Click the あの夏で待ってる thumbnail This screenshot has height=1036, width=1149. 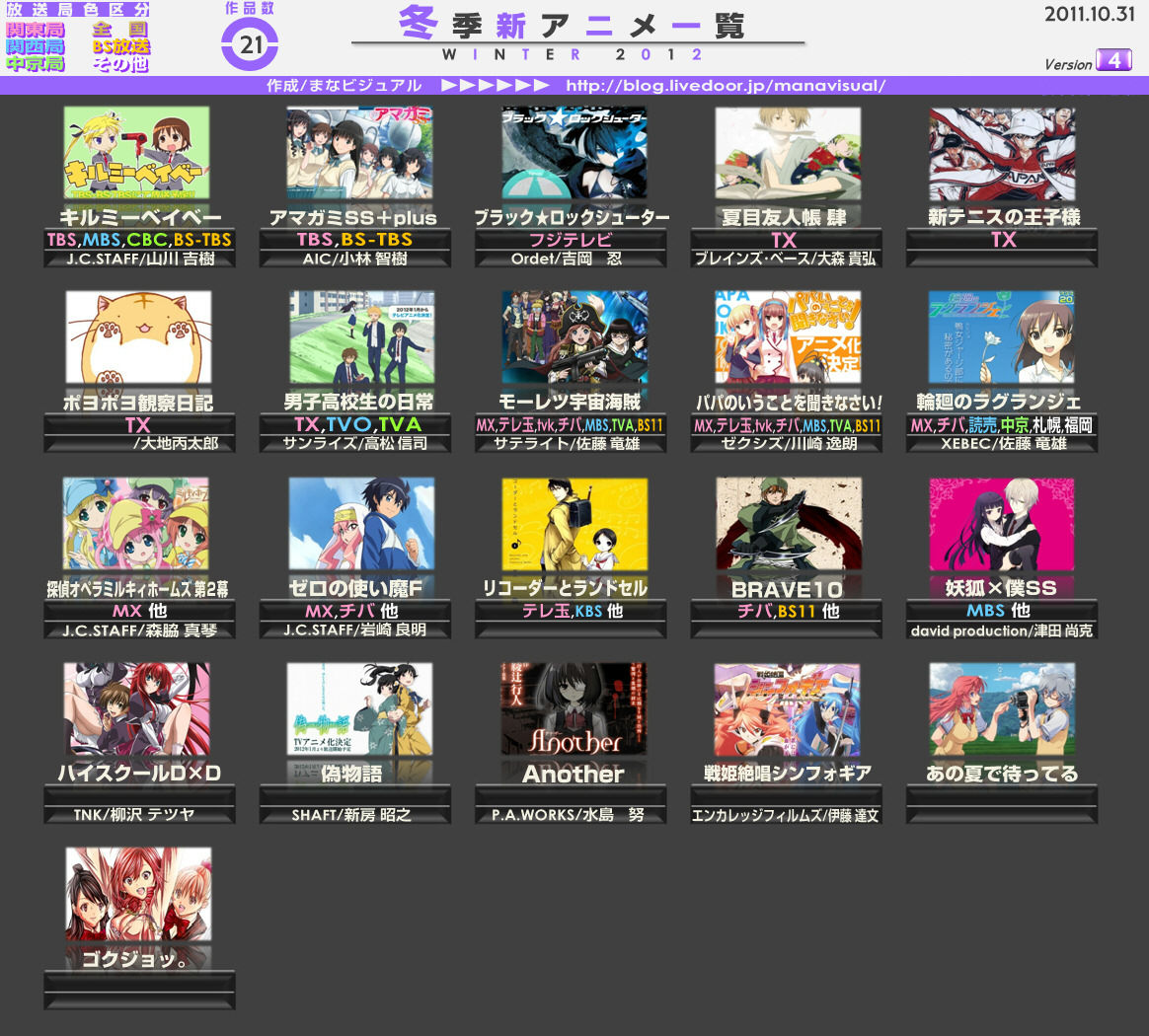click(x=1002, y=708)
